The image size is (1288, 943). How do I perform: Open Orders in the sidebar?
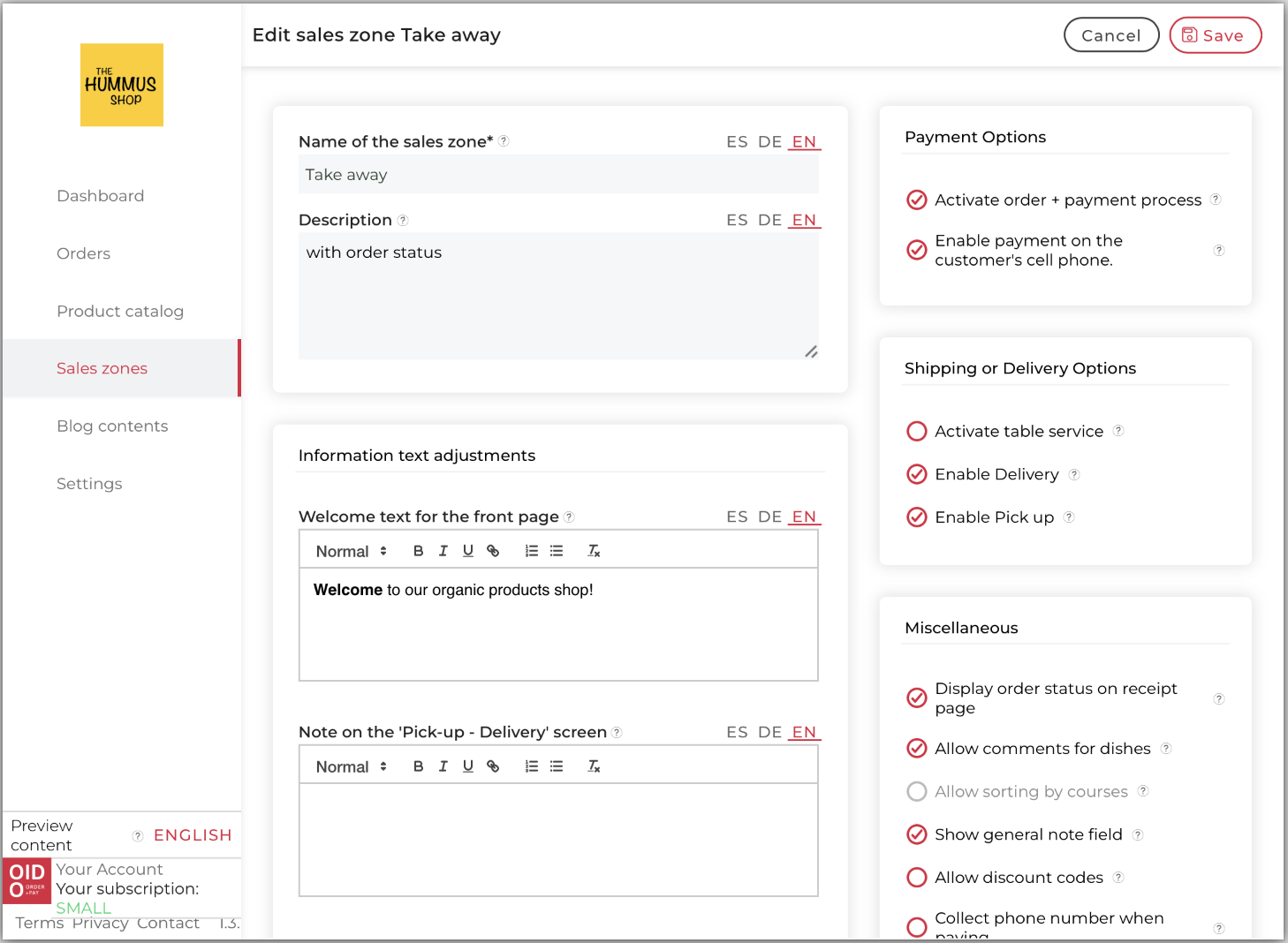point(84,253)
